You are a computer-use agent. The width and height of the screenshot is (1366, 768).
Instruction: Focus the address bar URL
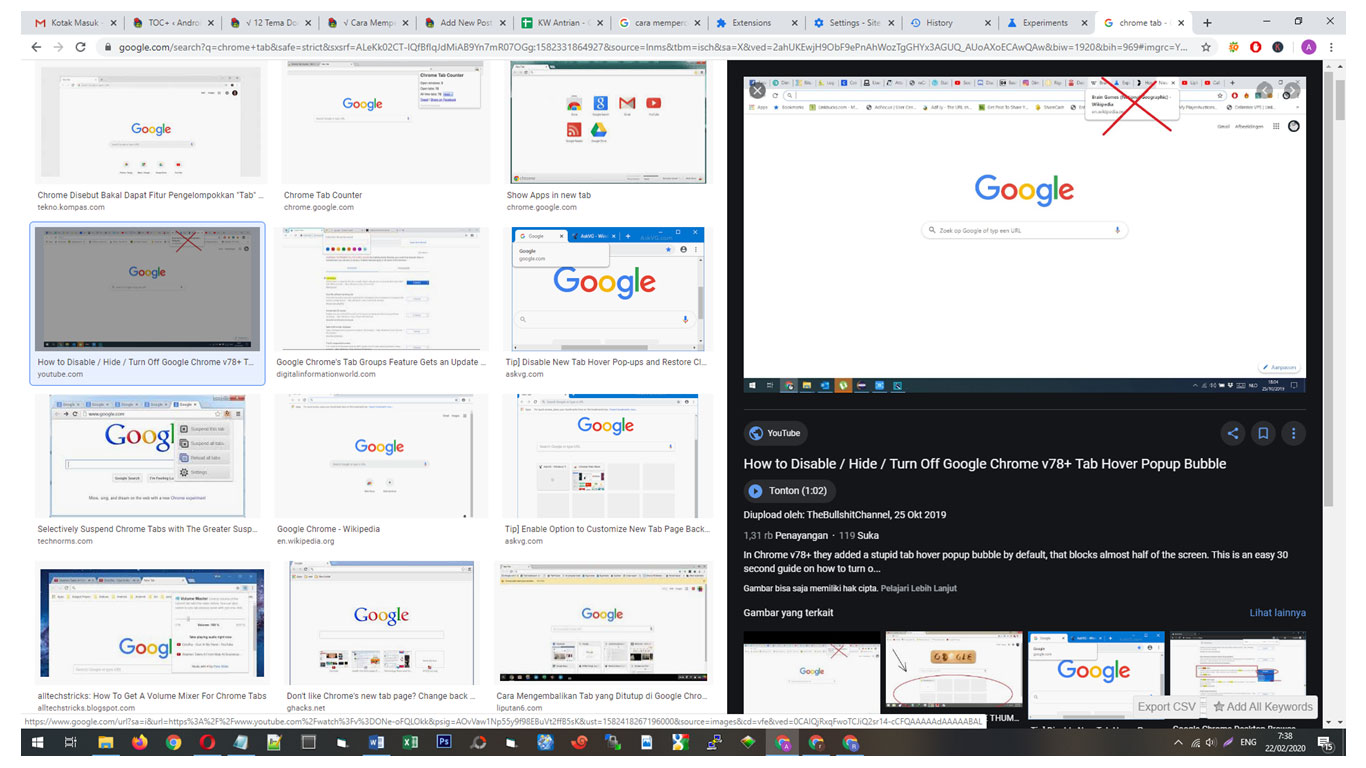[x=654, y=47]
